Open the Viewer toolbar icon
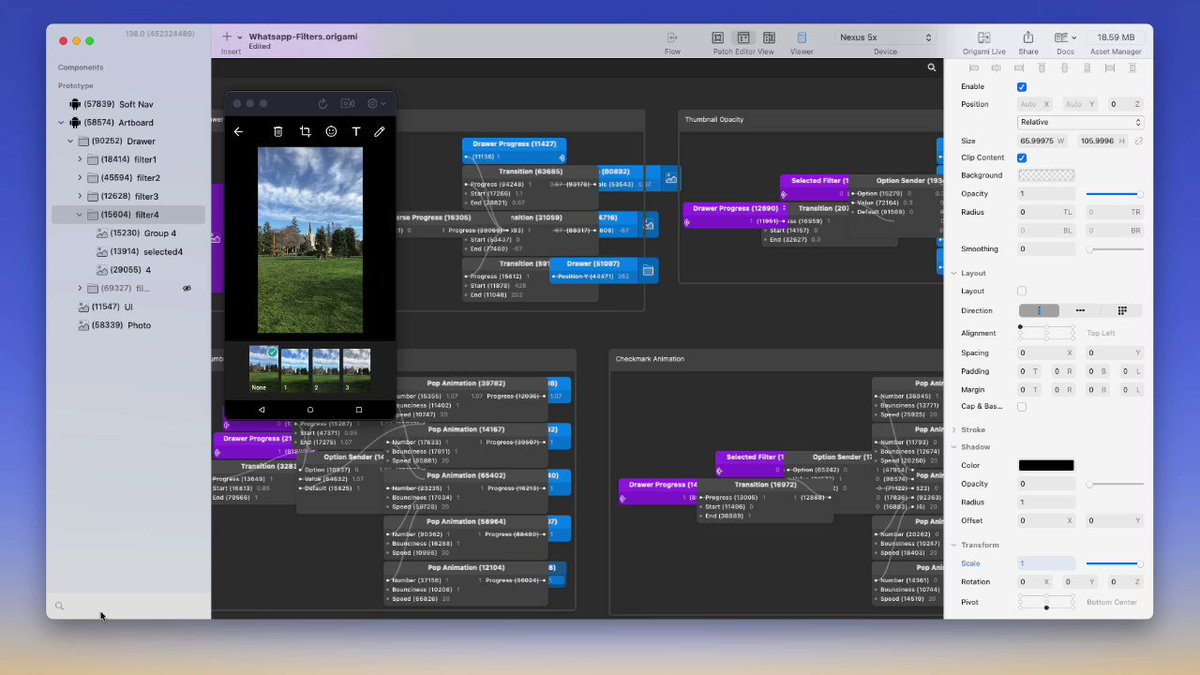Viewport: 1200px width, 675px height. [x=802, y=37]
